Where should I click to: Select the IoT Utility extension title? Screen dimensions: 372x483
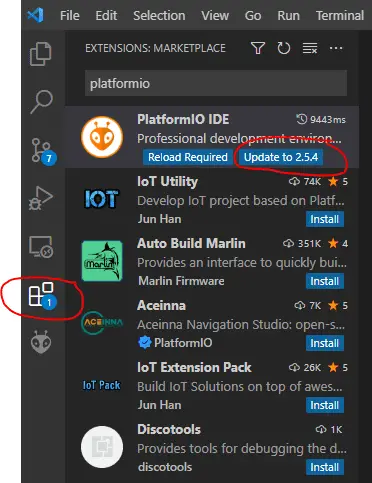pyautogui.click(x=167, y=181)
